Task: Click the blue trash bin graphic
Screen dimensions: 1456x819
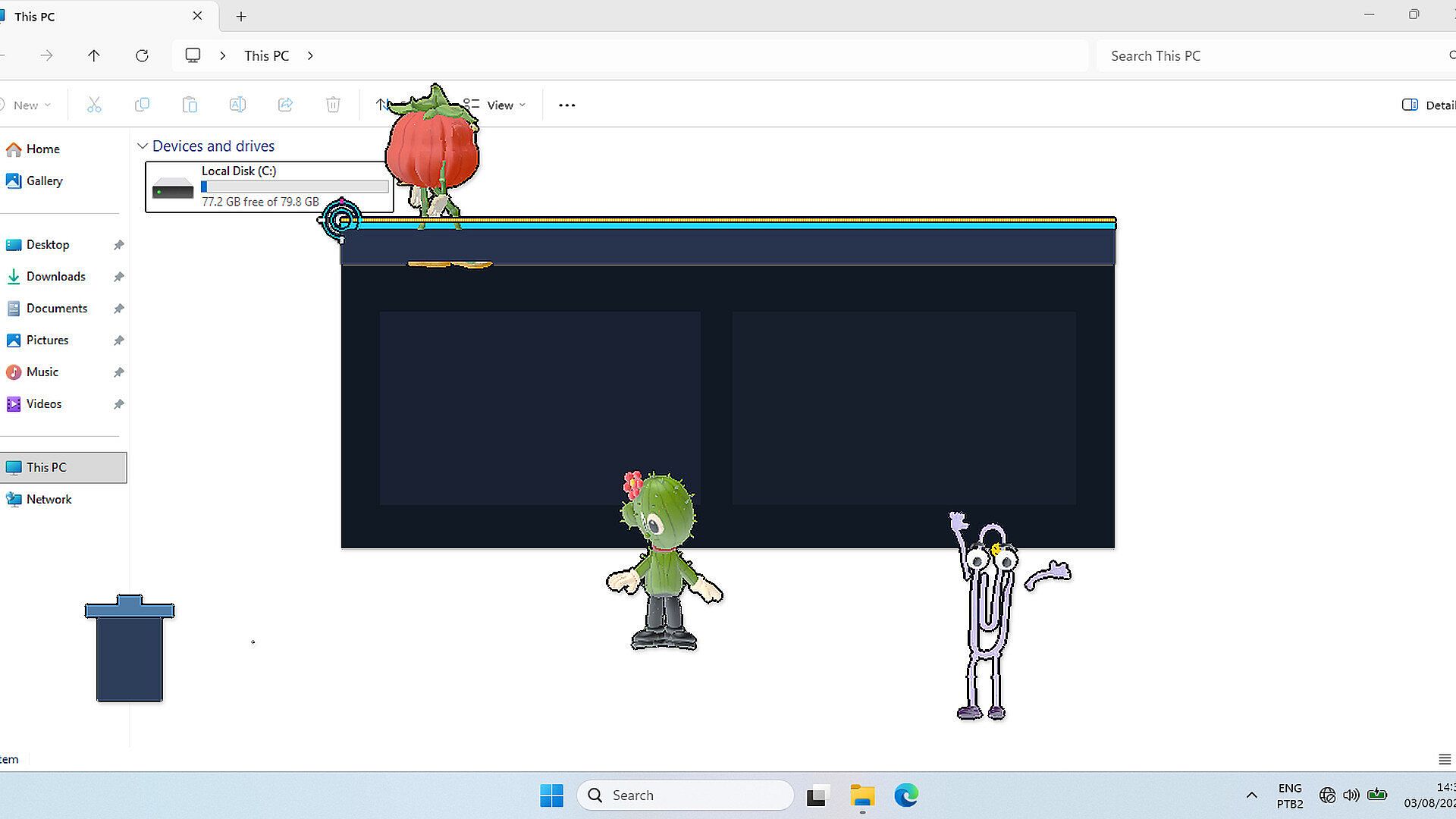Action: (x=130, y=648)
